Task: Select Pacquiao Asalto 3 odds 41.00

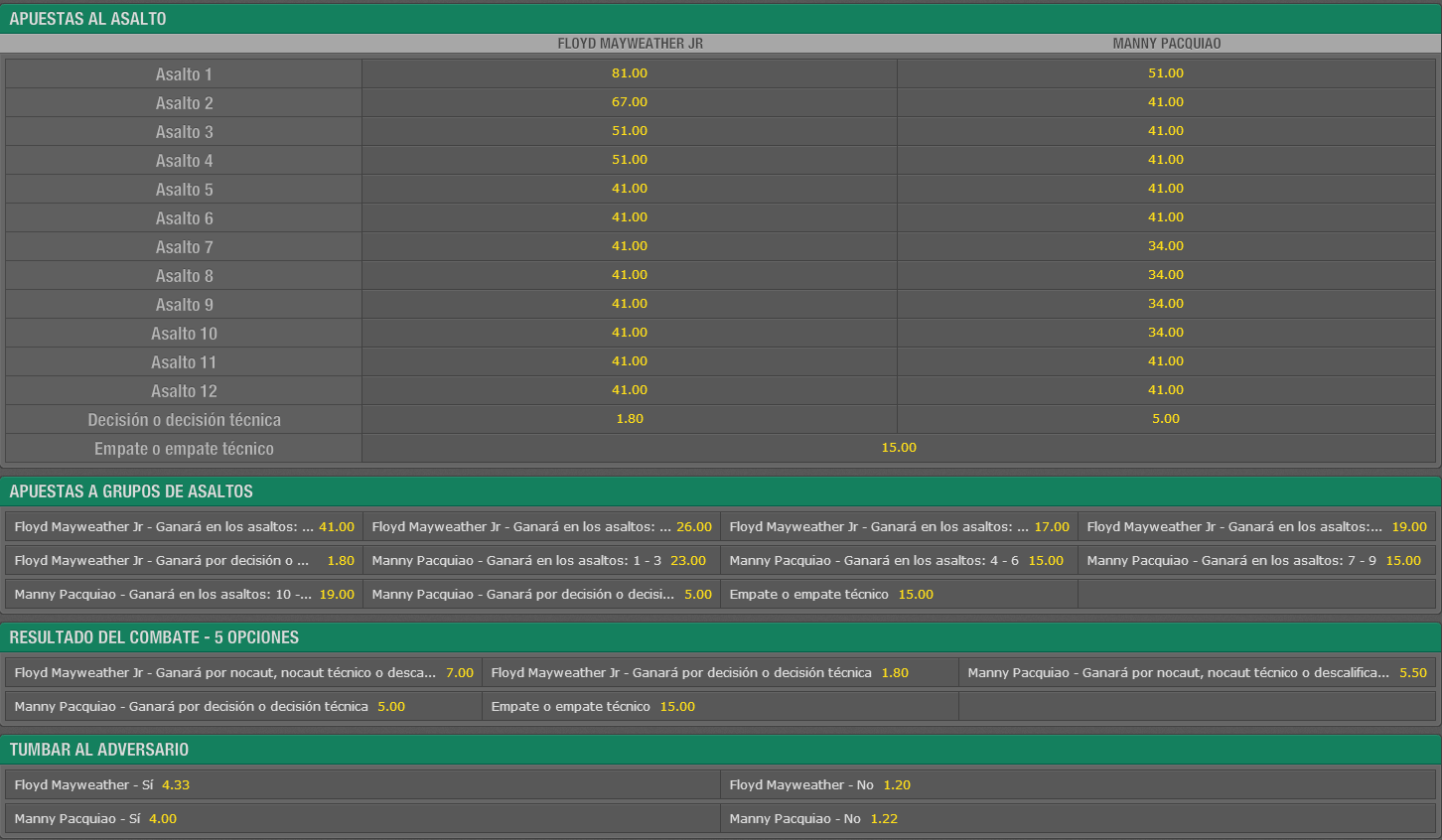Action: coord(1166,131)
